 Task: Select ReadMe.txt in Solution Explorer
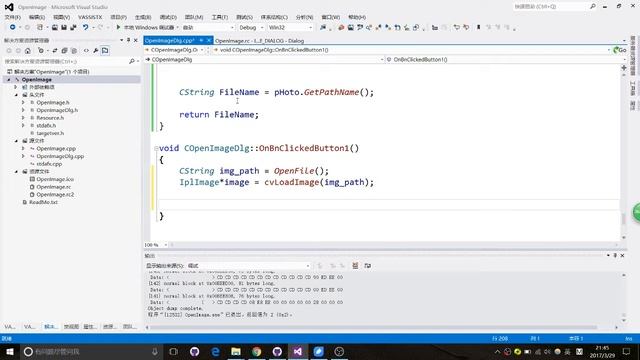(x=43, y=202)
